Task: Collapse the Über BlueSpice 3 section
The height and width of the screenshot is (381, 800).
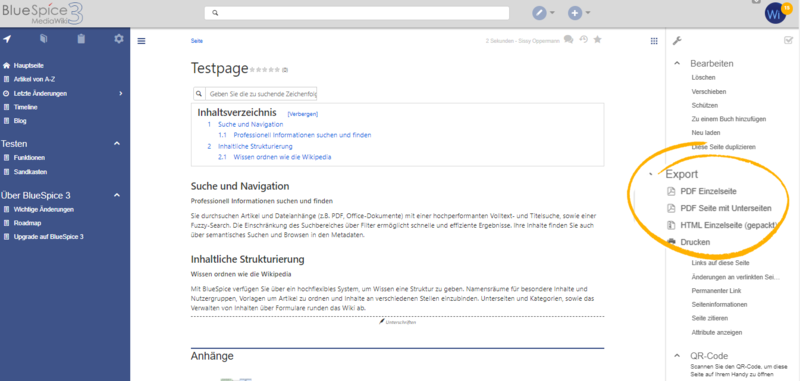Action: coord(117,195)
